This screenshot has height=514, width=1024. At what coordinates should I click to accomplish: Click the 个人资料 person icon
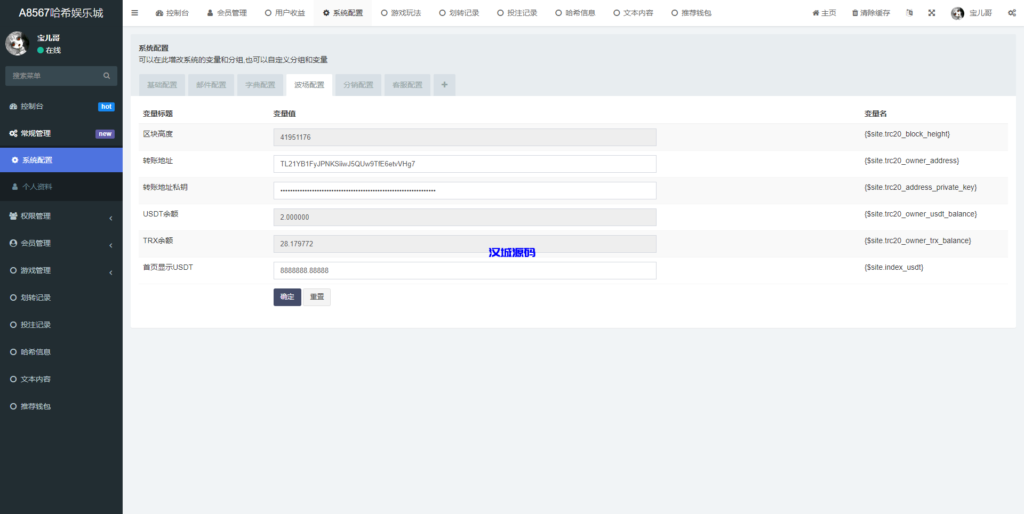[x=15, y=187]
